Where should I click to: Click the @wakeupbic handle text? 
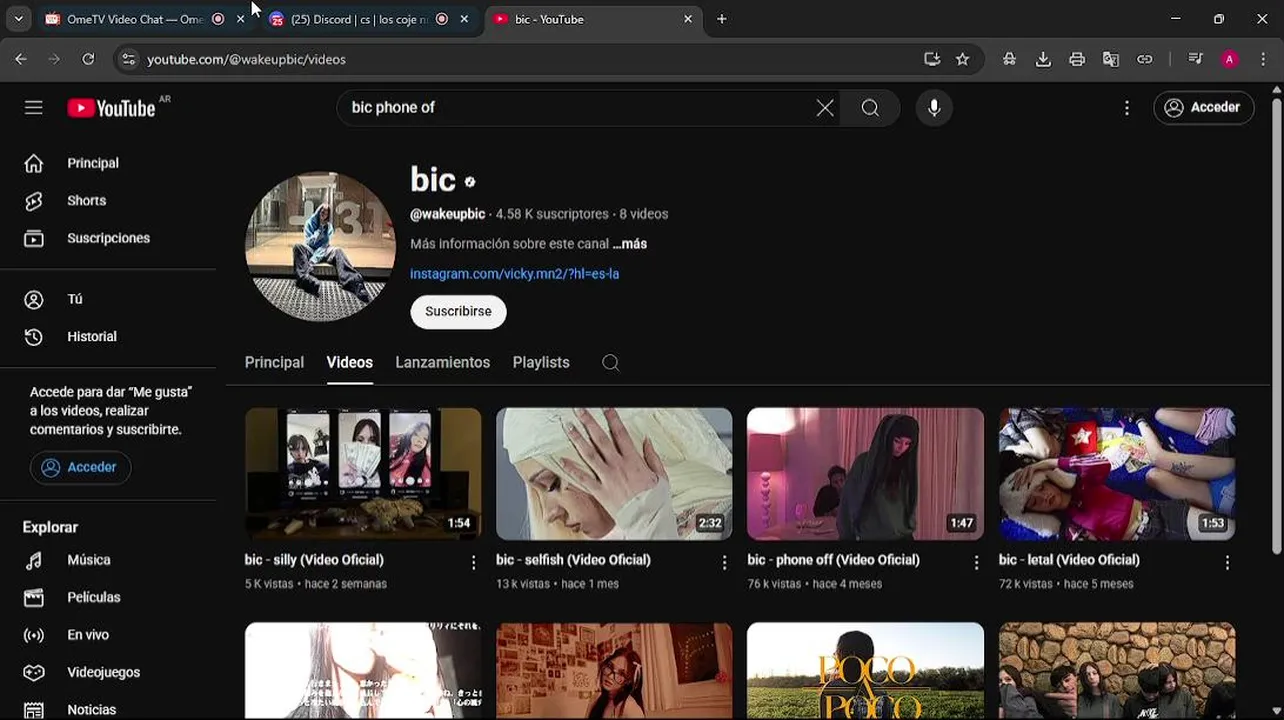click(447, 214)
